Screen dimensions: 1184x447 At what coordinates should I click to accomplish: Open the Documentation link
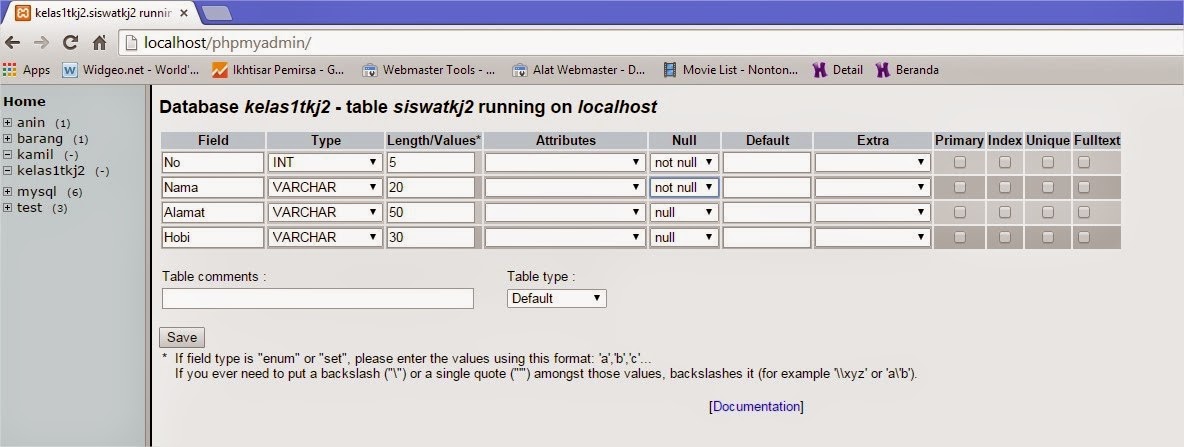tap(757, 406)
